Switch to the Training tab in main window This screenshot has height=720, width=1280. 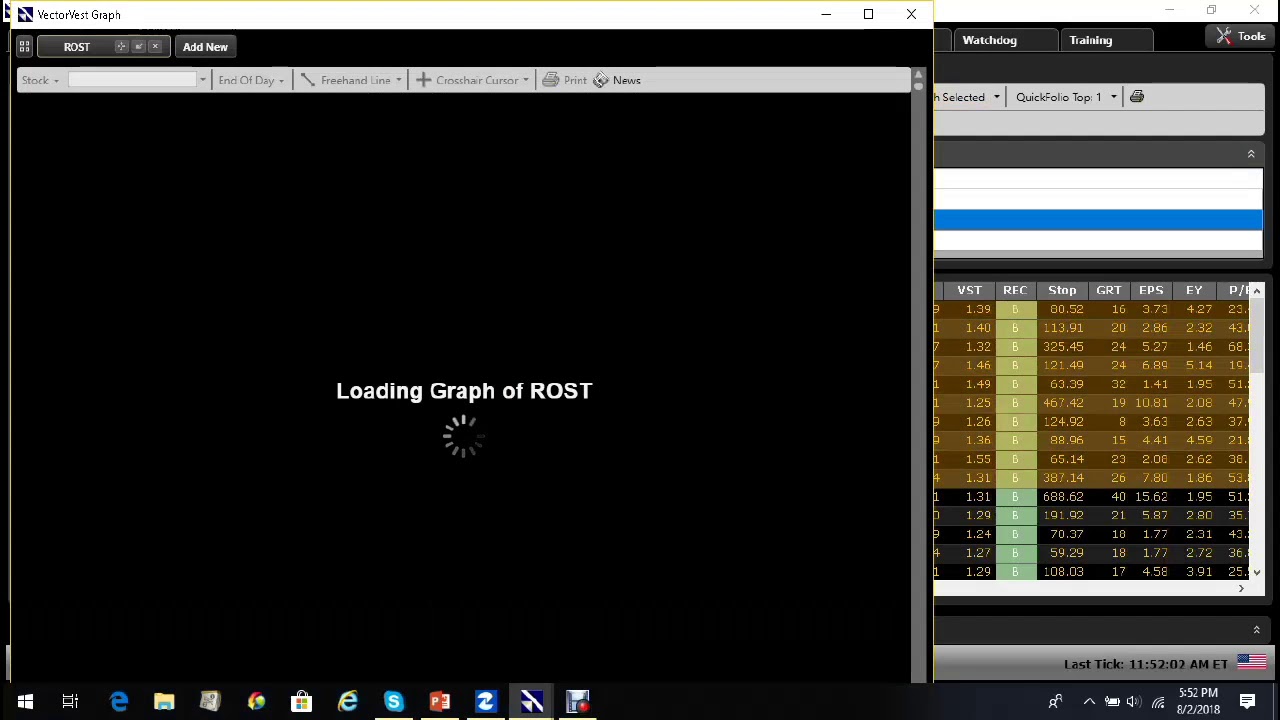pyautogui.click(x=1090, y=40)
